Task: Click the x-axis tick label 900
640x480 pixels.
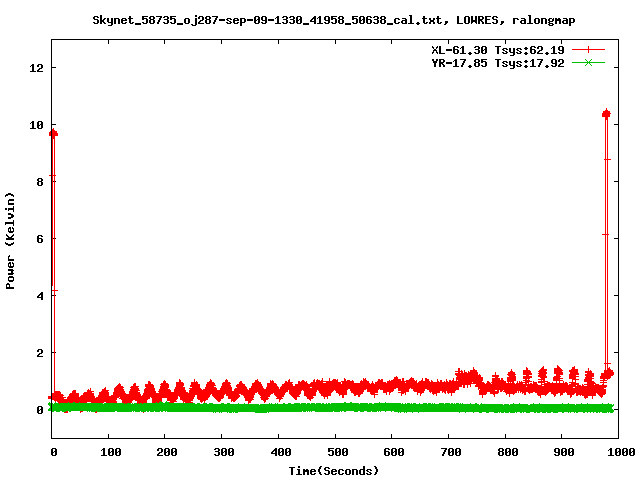Action: click(x=564, y=452)
